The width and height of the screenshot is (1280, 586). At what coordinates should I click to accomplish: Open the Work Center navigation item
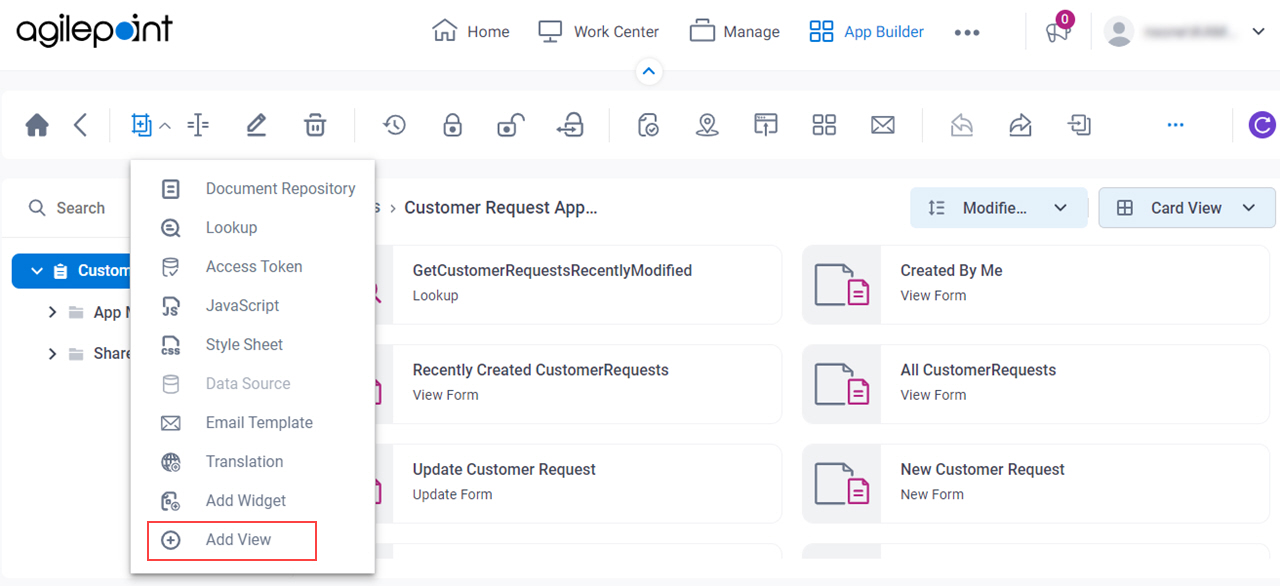click(x=598, y=31)
